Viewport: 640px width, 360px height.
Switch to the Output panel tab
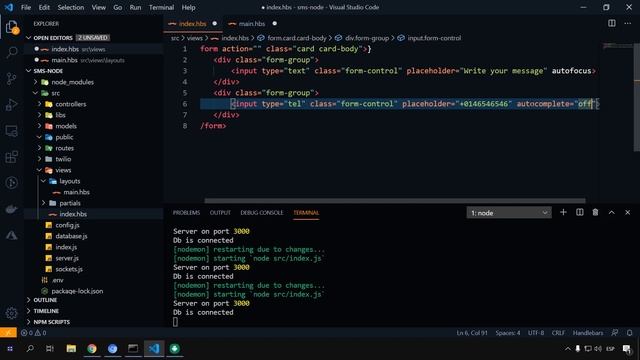point(220,213)
